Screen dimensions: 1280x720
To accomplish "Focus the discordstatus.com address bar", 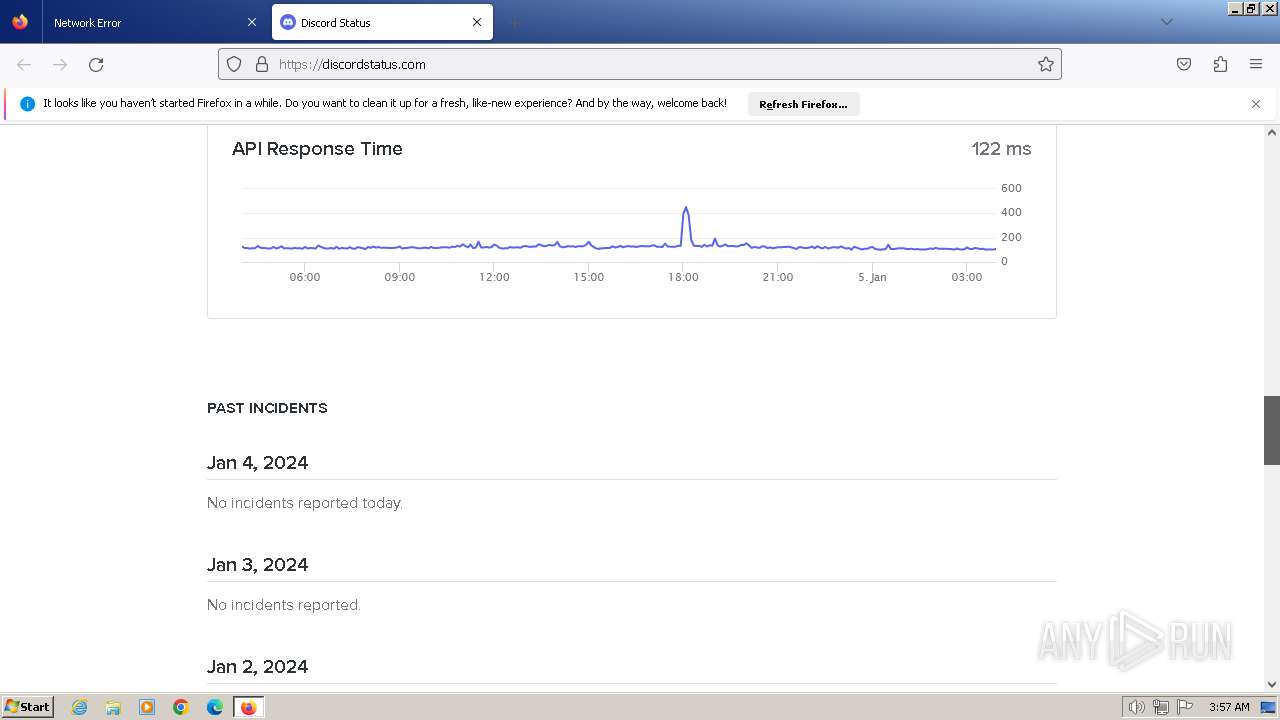I will coord(640,64).
